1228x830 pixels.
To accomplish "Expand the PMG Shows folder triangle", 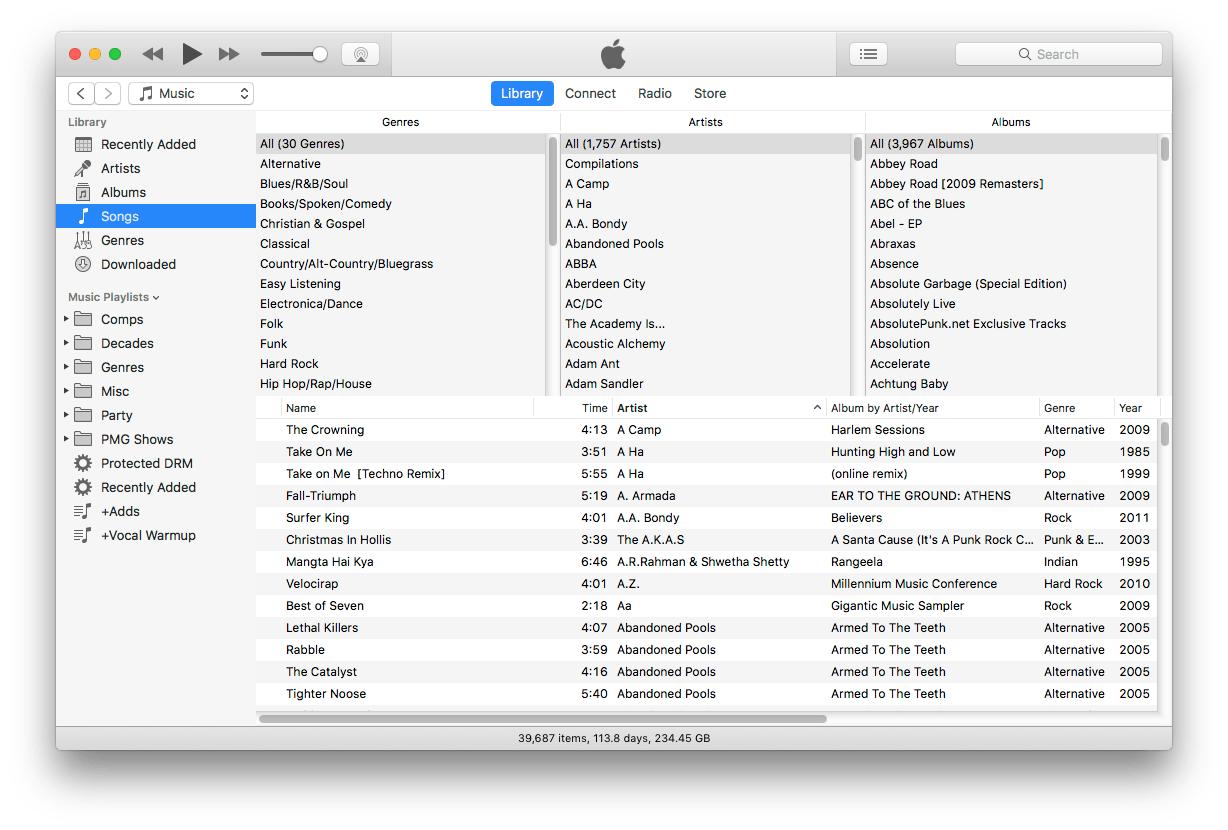I will (x=66, y=439).
